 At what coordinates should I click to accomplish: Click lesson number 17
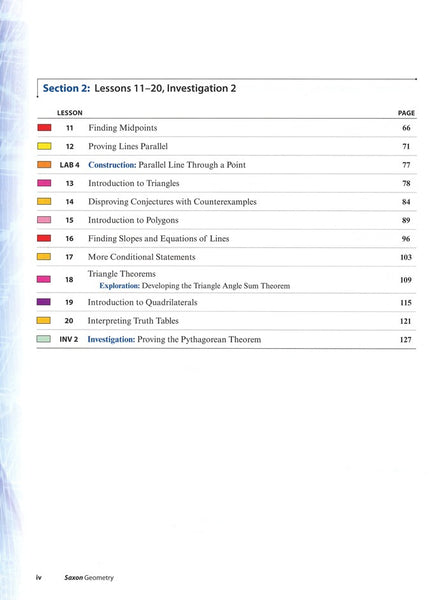pos(69,257)
